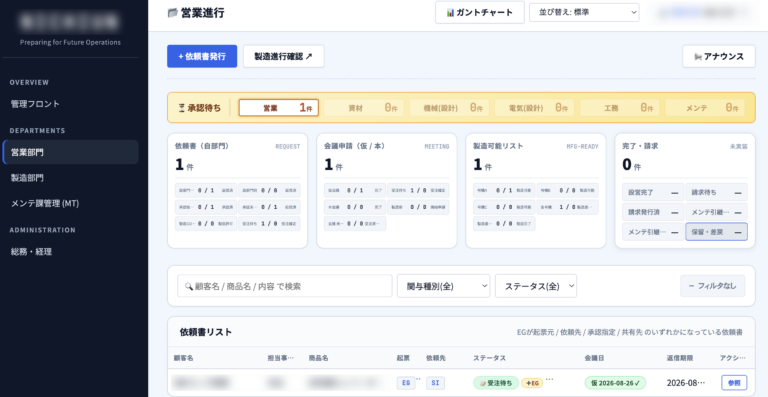Screen dimensions: 768x397
Task: Click the 依頼先 column header
Action: click(436, 358)
